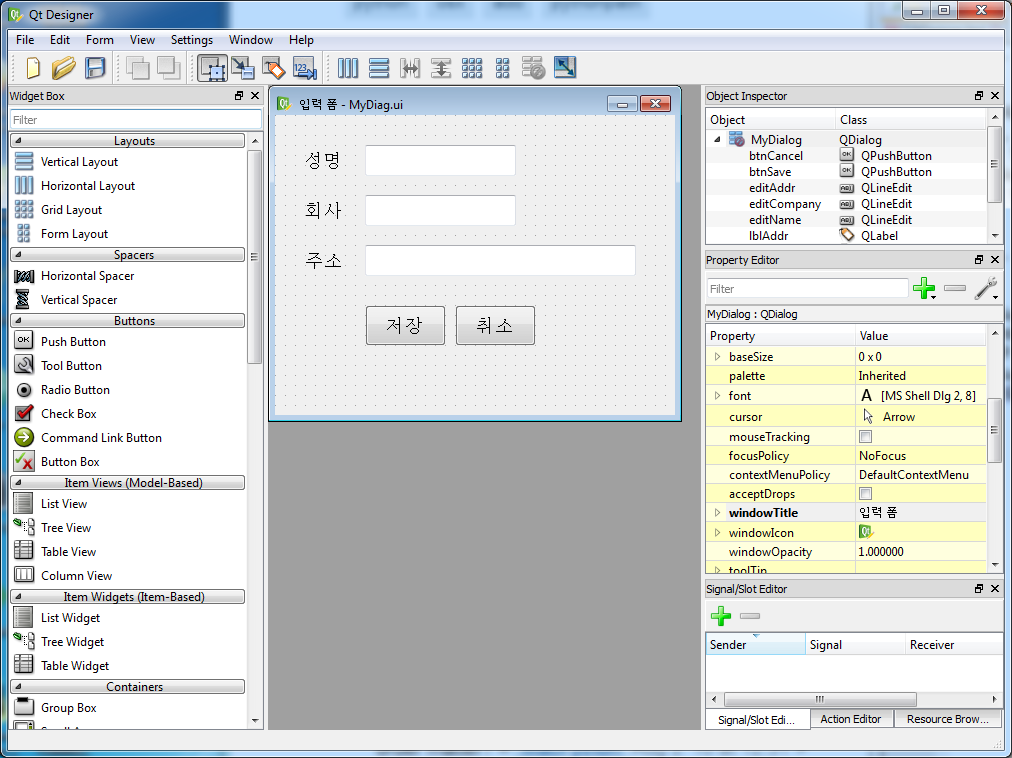
Task: Click the New Form toolbar icon
Action: coord(33,68)
